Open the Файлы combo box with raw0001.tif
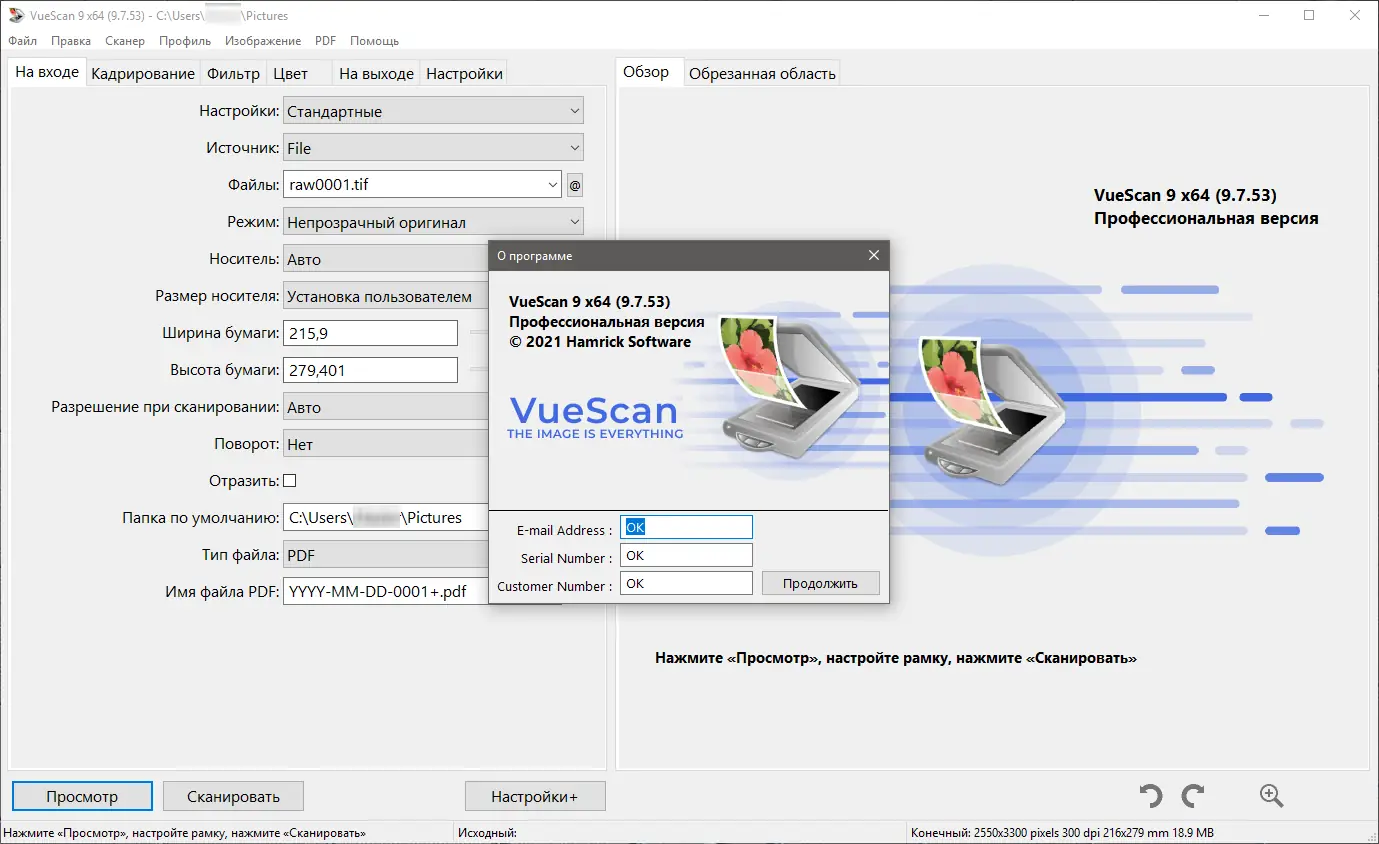 [x=423, y=185]
